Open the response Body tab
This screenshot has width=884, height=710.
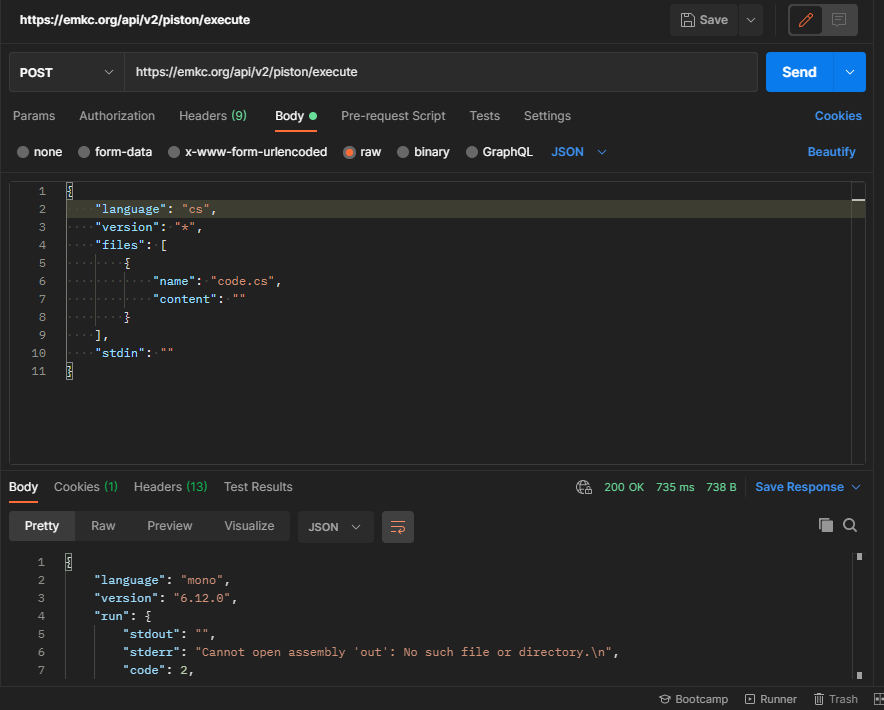point(23,487)
